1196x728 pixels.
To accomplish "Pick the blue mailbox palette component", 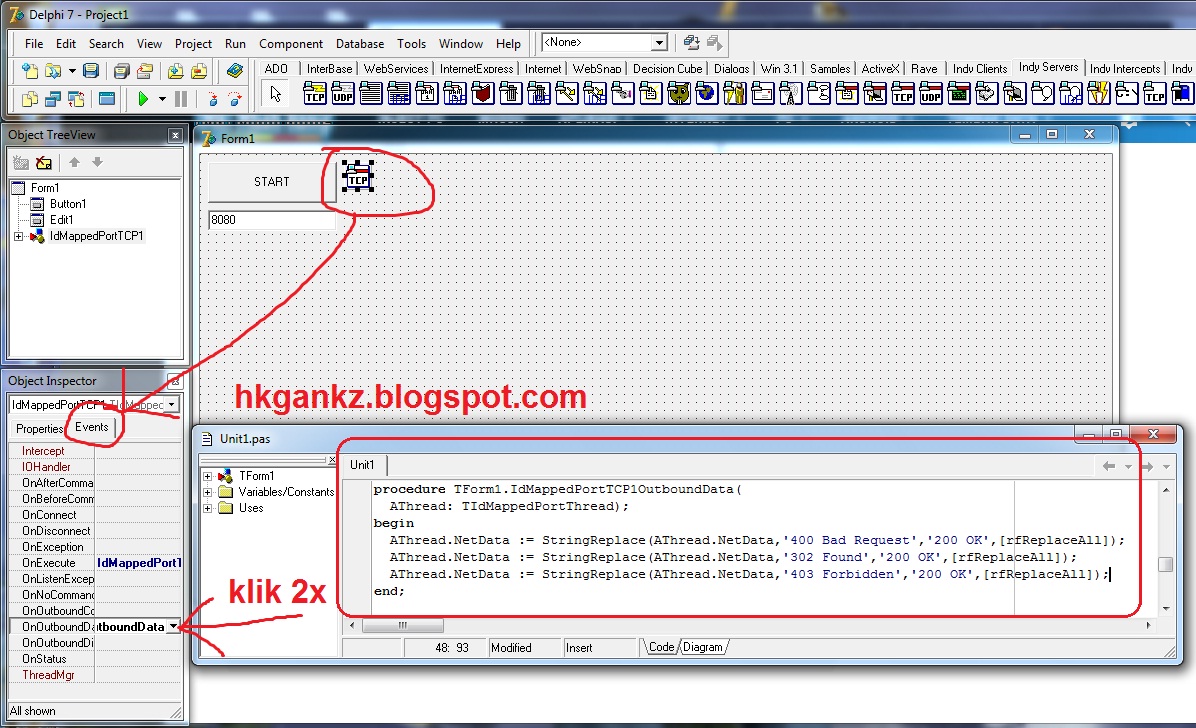I will 1183,94.
